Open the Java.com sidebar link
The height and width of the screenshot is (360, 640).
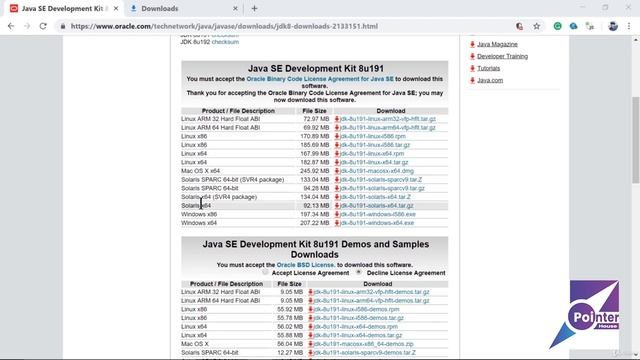click(x=490, y=80)
